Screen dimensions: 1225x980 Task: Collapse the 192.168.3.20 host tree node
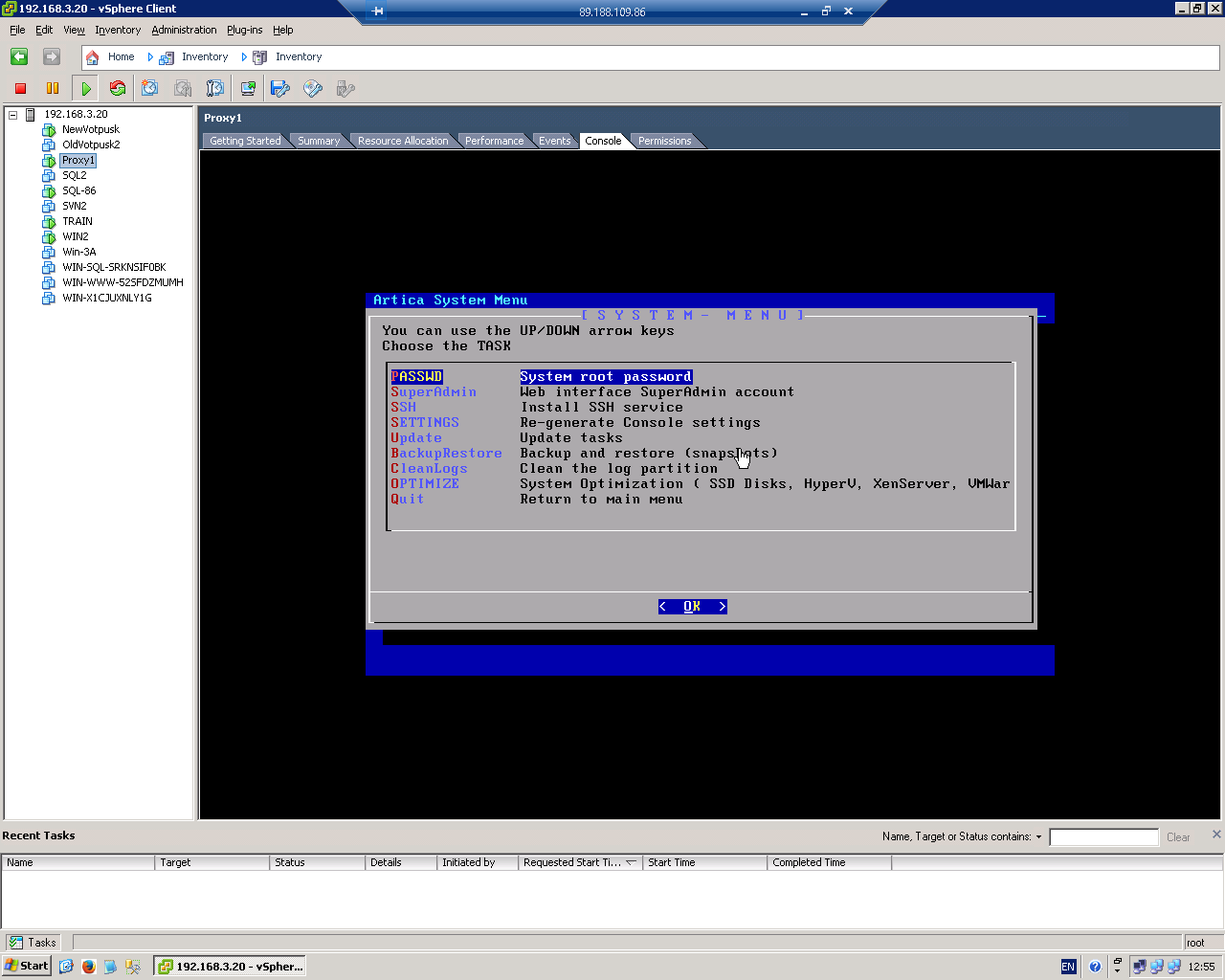tap(13, 115)
